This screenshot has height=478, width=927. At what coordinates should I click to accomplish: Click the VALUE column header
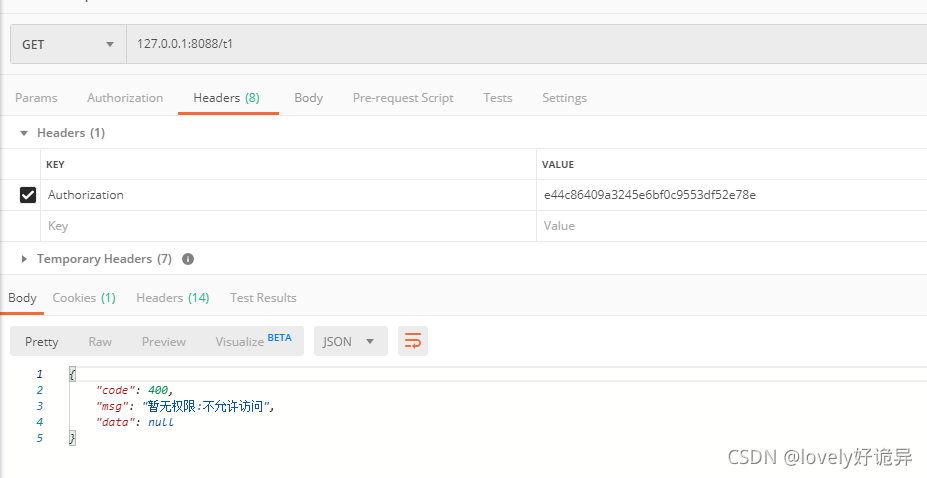[x=558, y=164]
